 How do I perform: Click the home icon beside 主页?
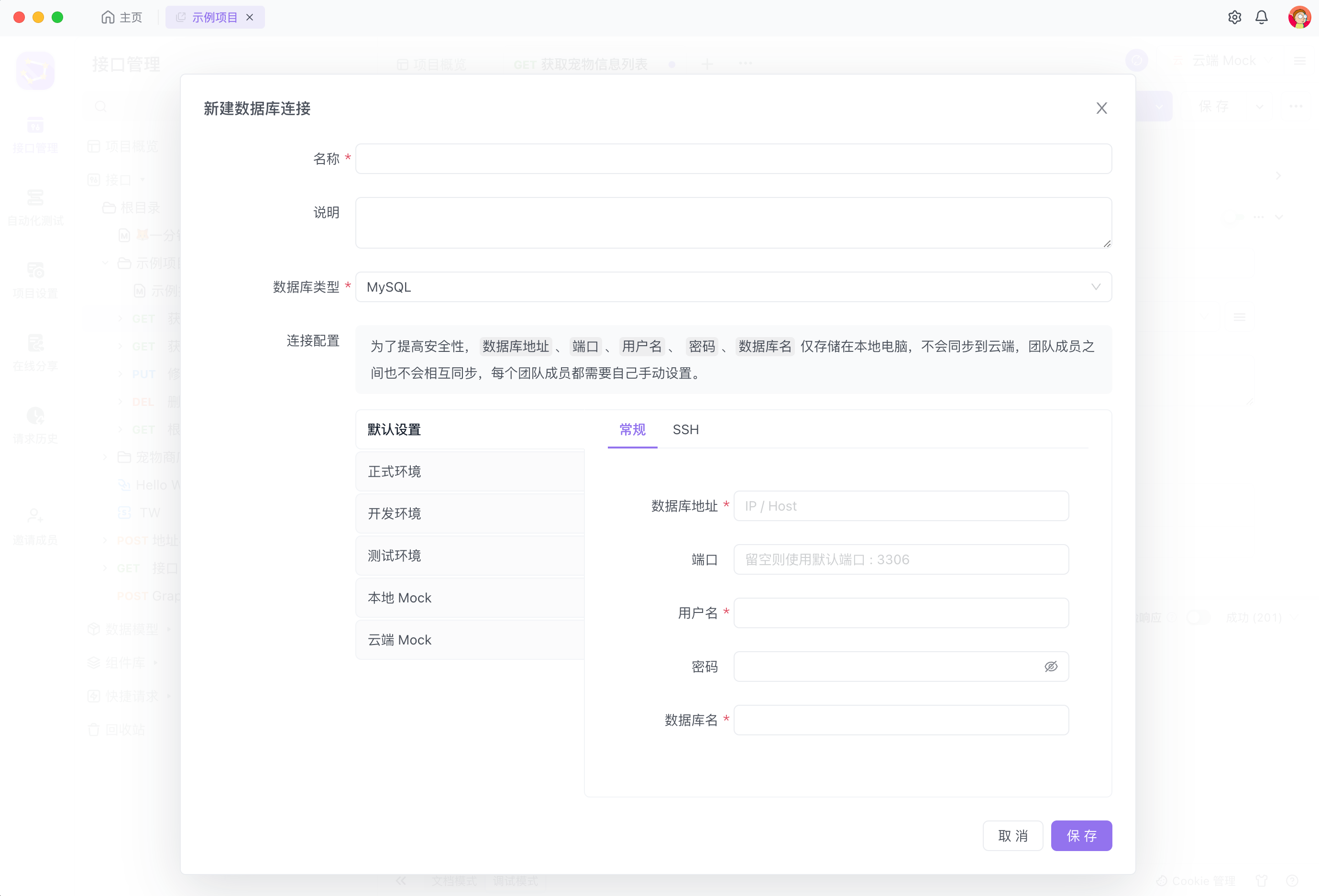tap(108, 18)
